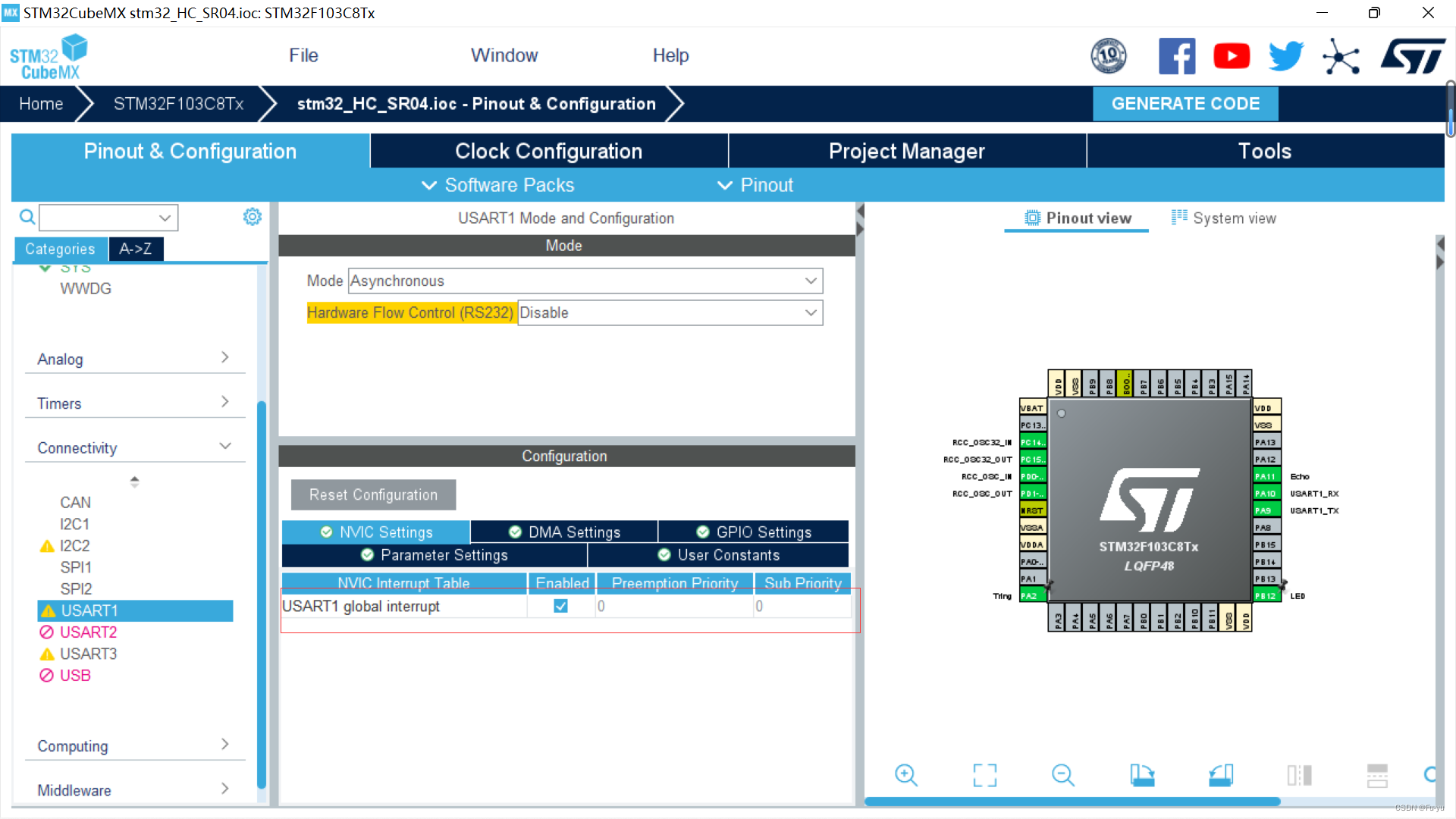Image resolution: width=1456 pixels, height=819 pixels.
Task: Click the search magnifier icon
Action: 27,218
